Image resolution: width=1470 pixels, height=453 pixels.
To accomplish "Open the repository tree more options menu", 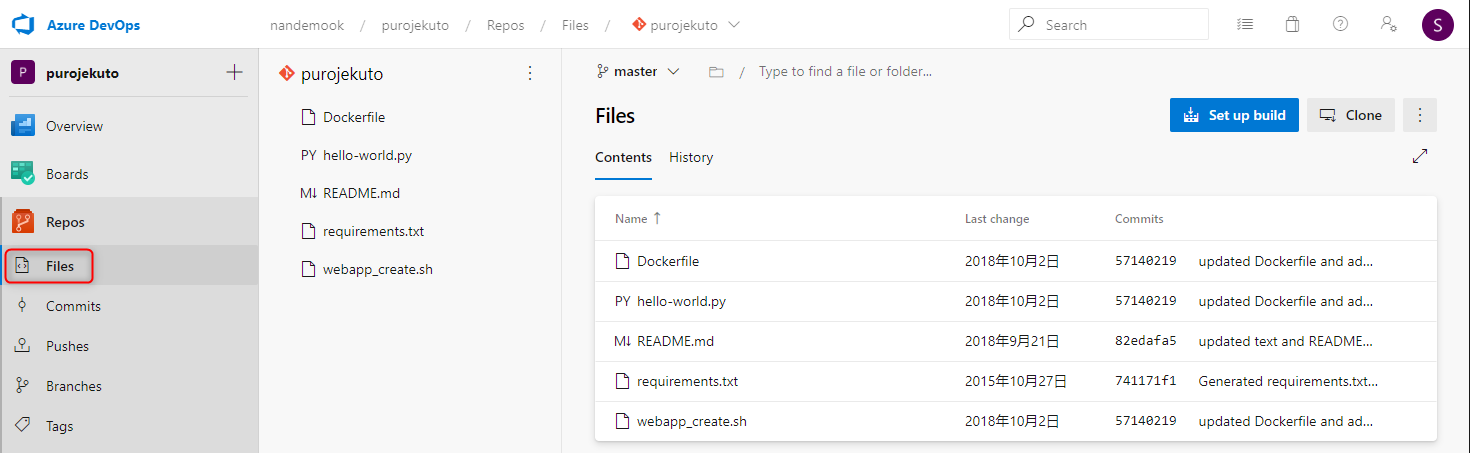I will (530, 73).
